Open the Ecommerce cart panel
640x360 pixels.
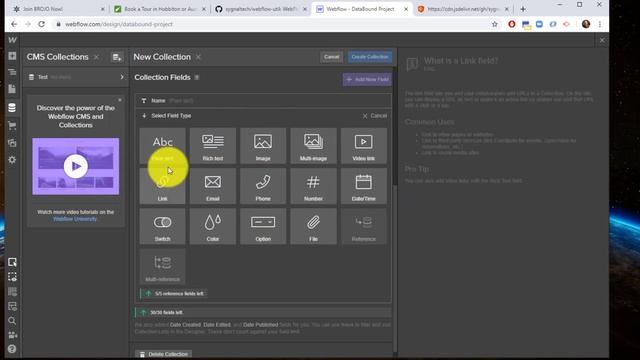point(12,125)
